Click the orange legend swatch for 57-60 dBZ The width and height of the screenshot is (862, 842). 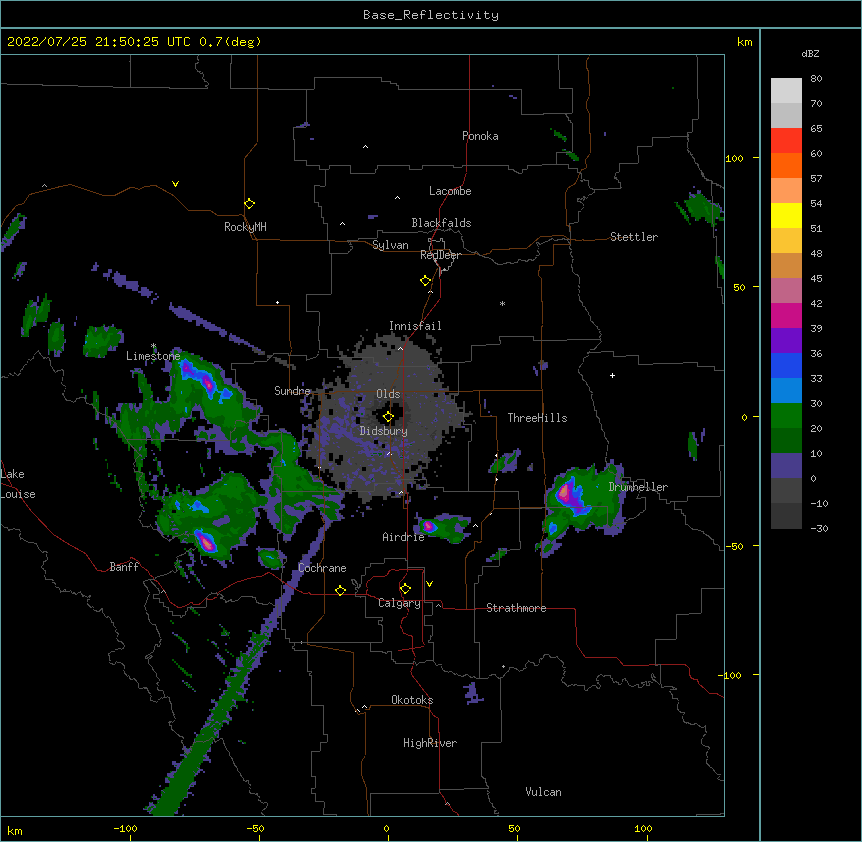(x=786, y=166)
